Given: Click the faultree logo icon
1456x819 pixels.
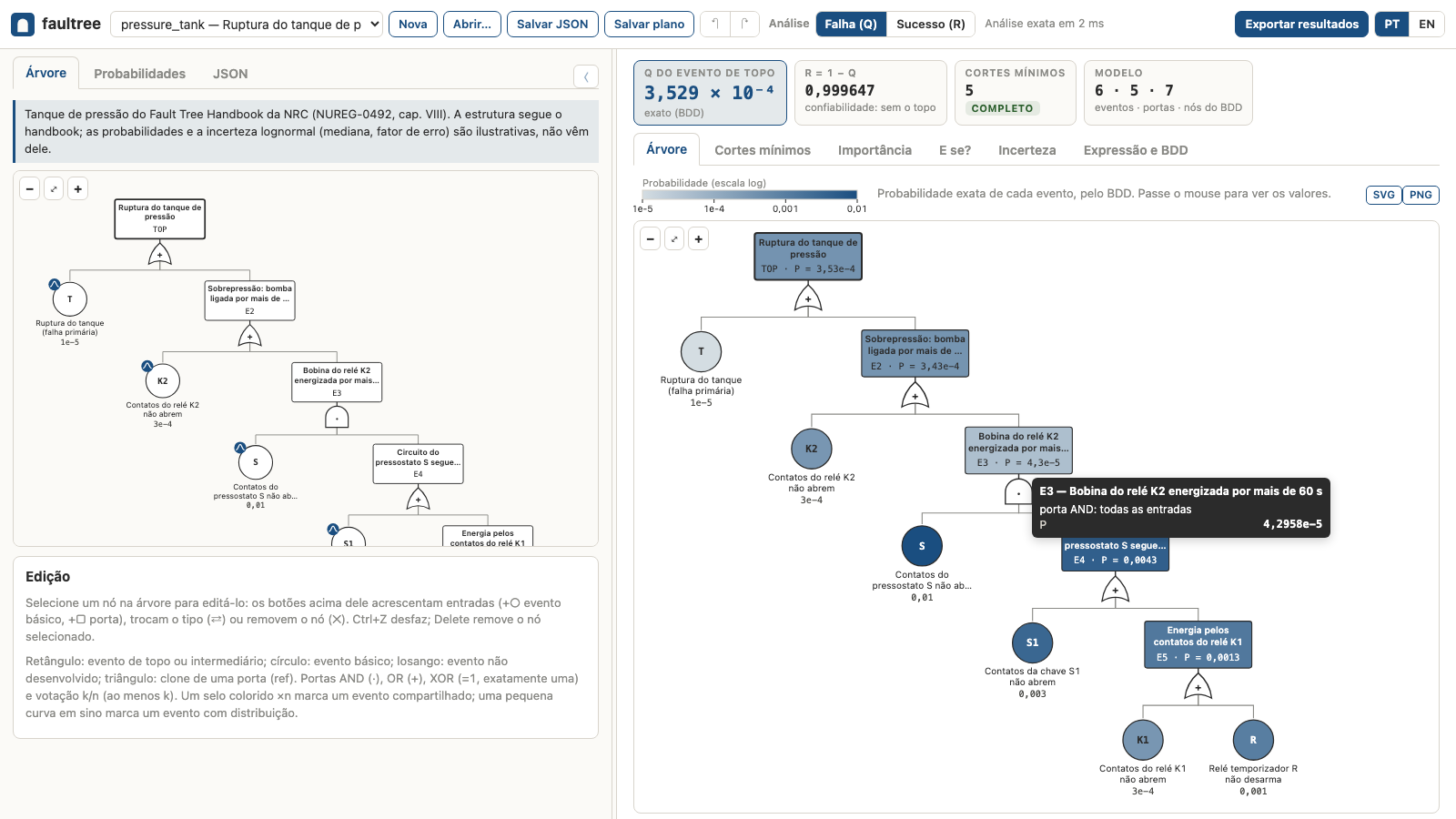Looking at the screenshot, I should click(23, 25).
